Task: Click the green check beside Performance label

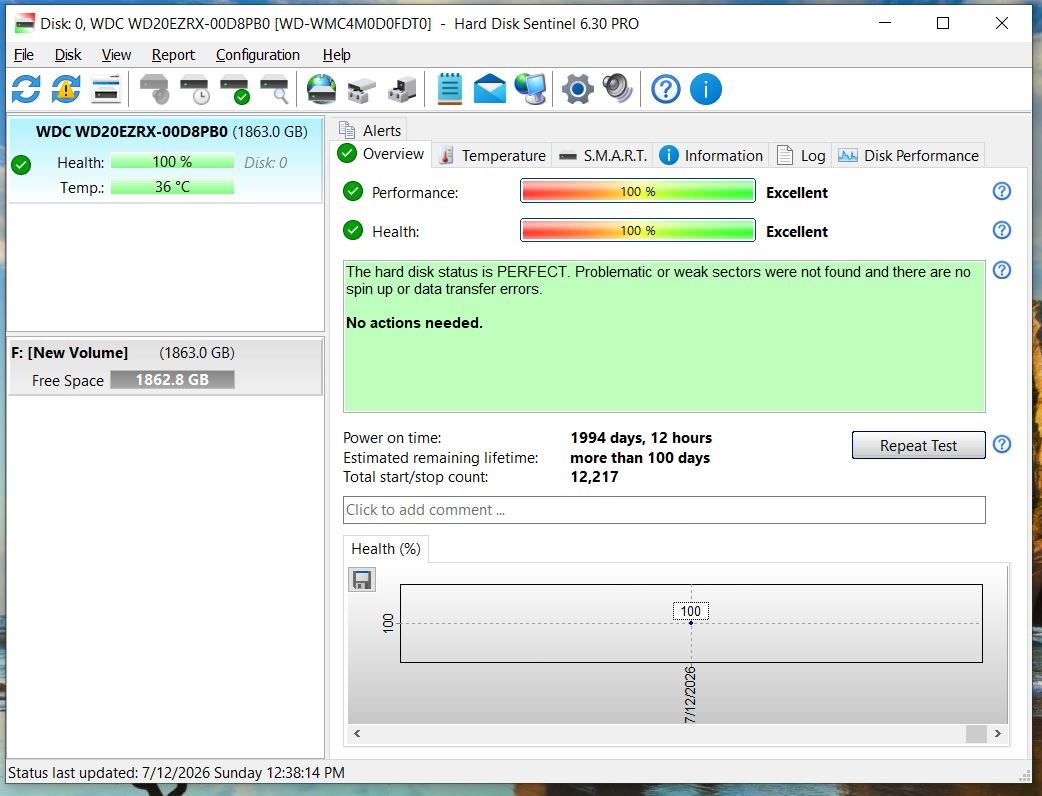Action: point(353,192)
